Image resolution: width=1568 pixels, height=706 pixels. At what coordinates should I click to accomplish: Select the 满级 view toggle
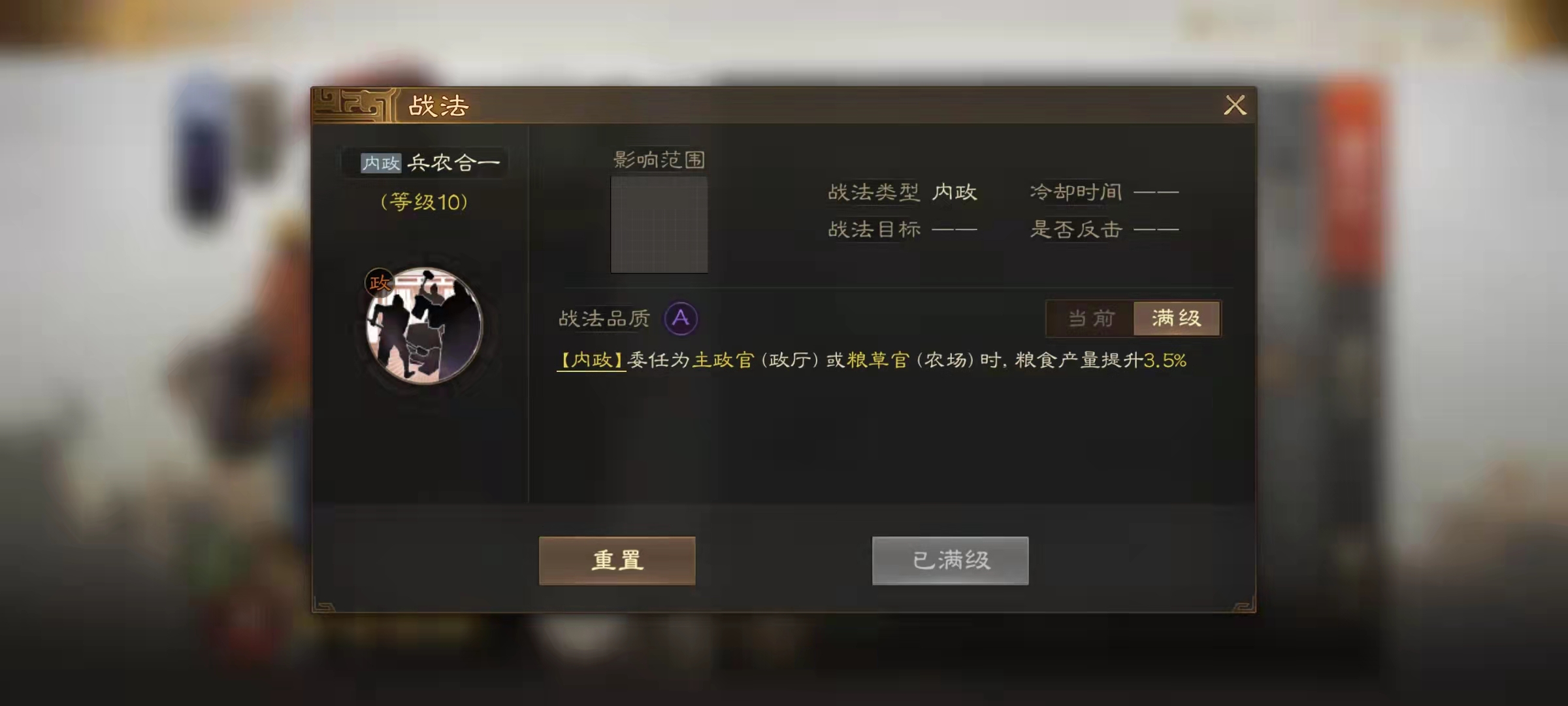pos(1177,318)
